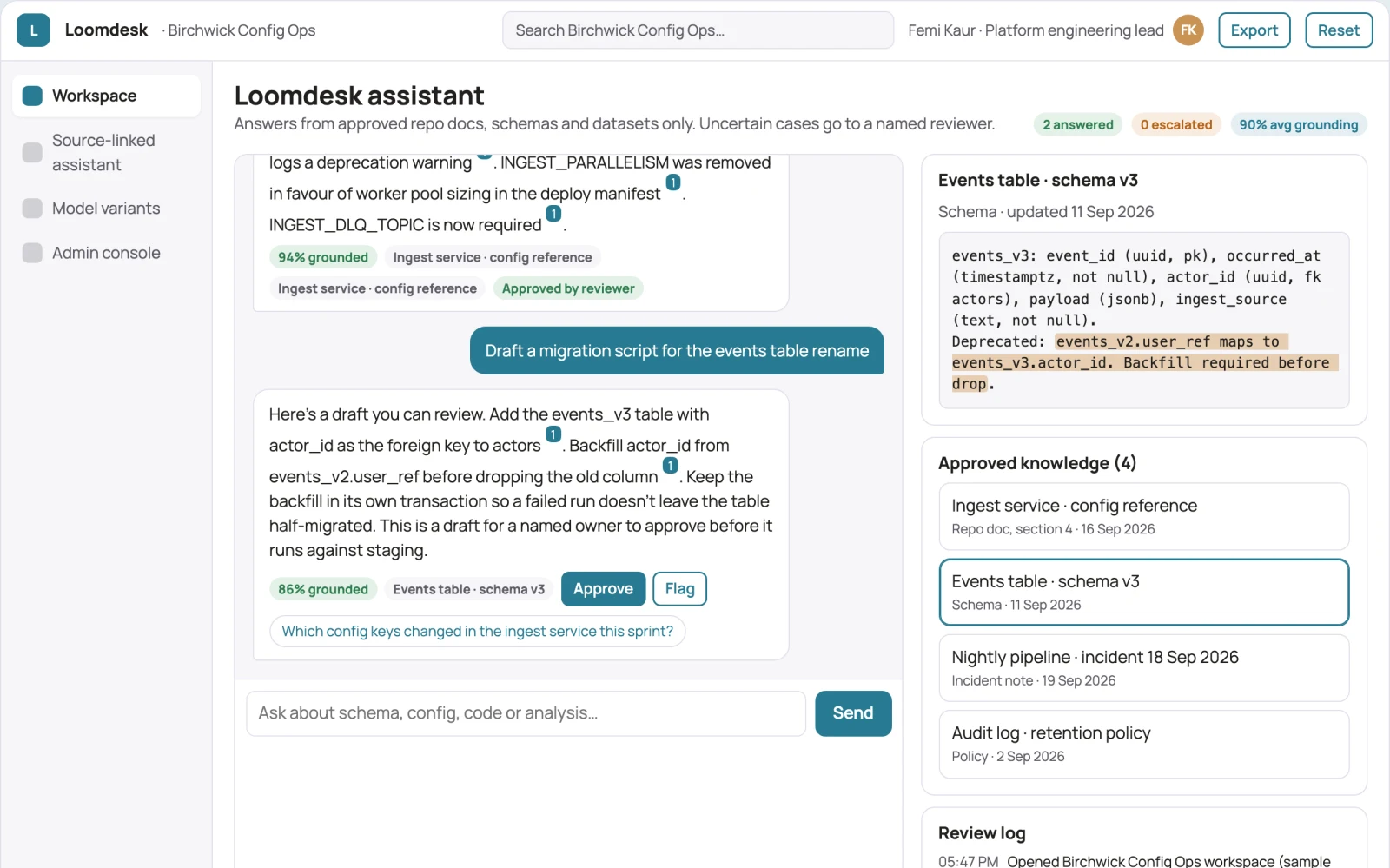1390x868 pixels.
Task: Click the Ask about schema input field
Action: tap(526, 713)
